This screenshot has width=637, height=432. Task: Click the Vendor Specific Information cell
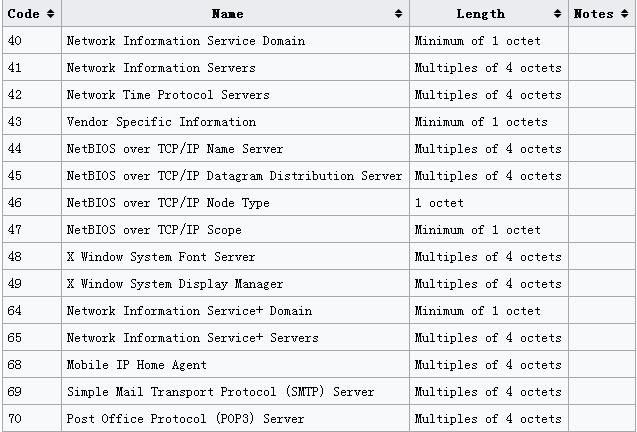coord(161,122)
